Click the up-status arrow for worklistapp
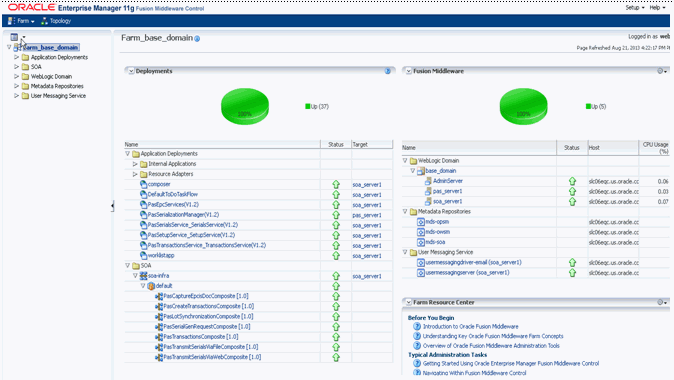 (336, 256)
